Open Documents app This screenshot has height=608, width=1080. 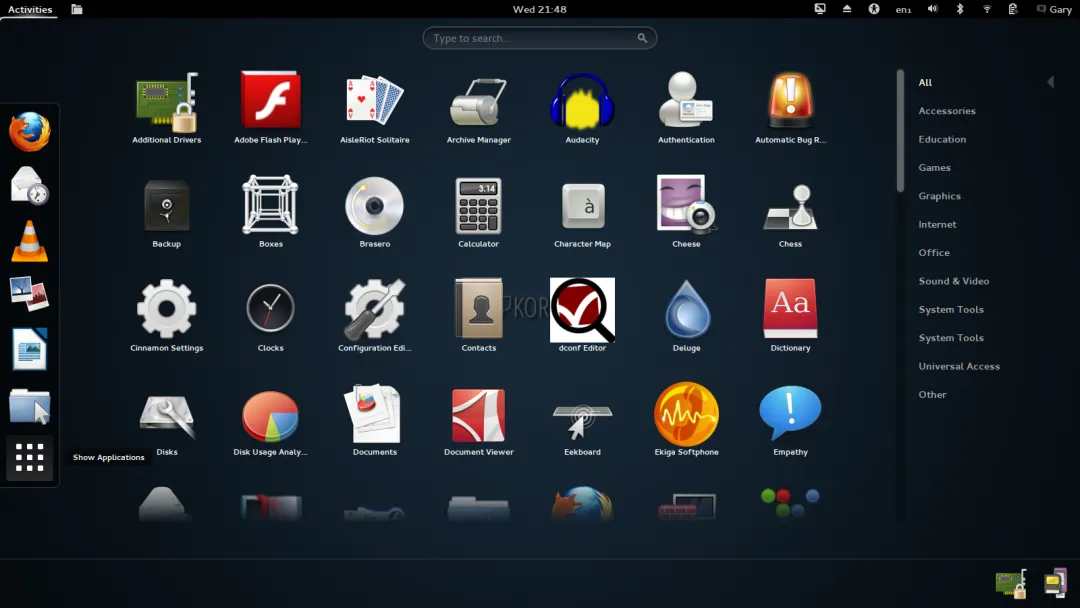pyautogui.click(x=374, y=413)
